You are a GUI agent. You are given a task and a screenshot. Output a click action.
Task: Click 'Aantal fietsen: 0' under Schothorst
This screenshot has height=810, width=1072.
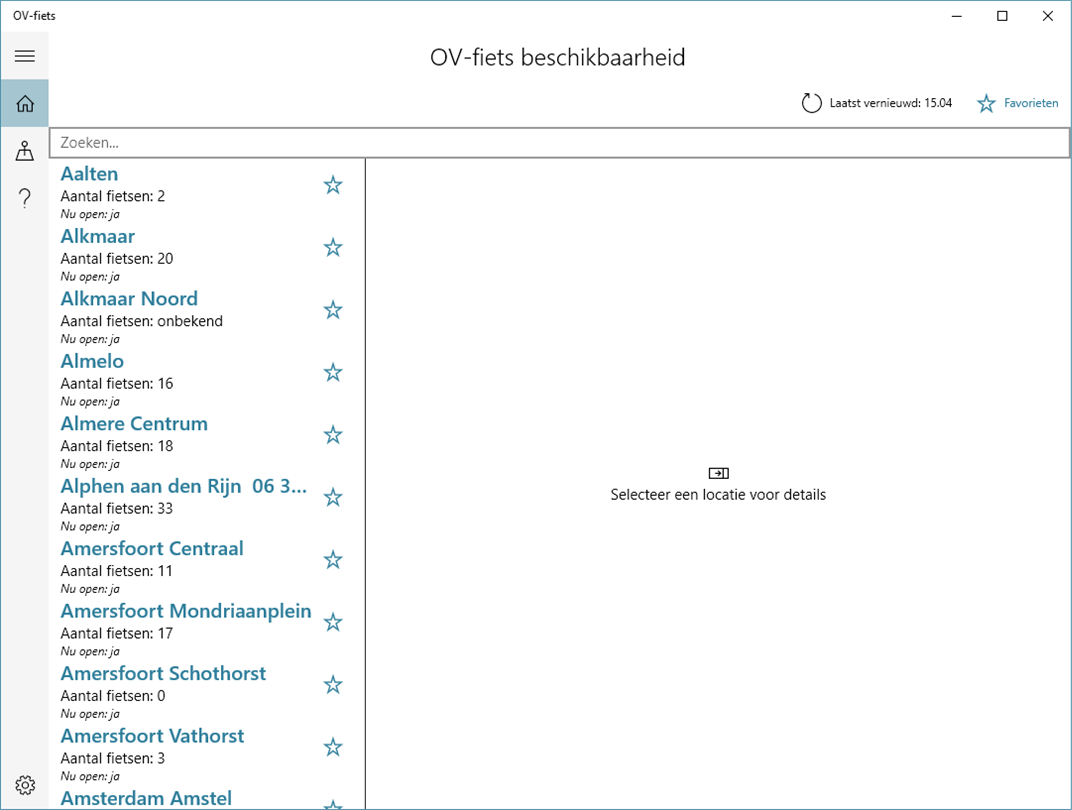pos(113,696)
